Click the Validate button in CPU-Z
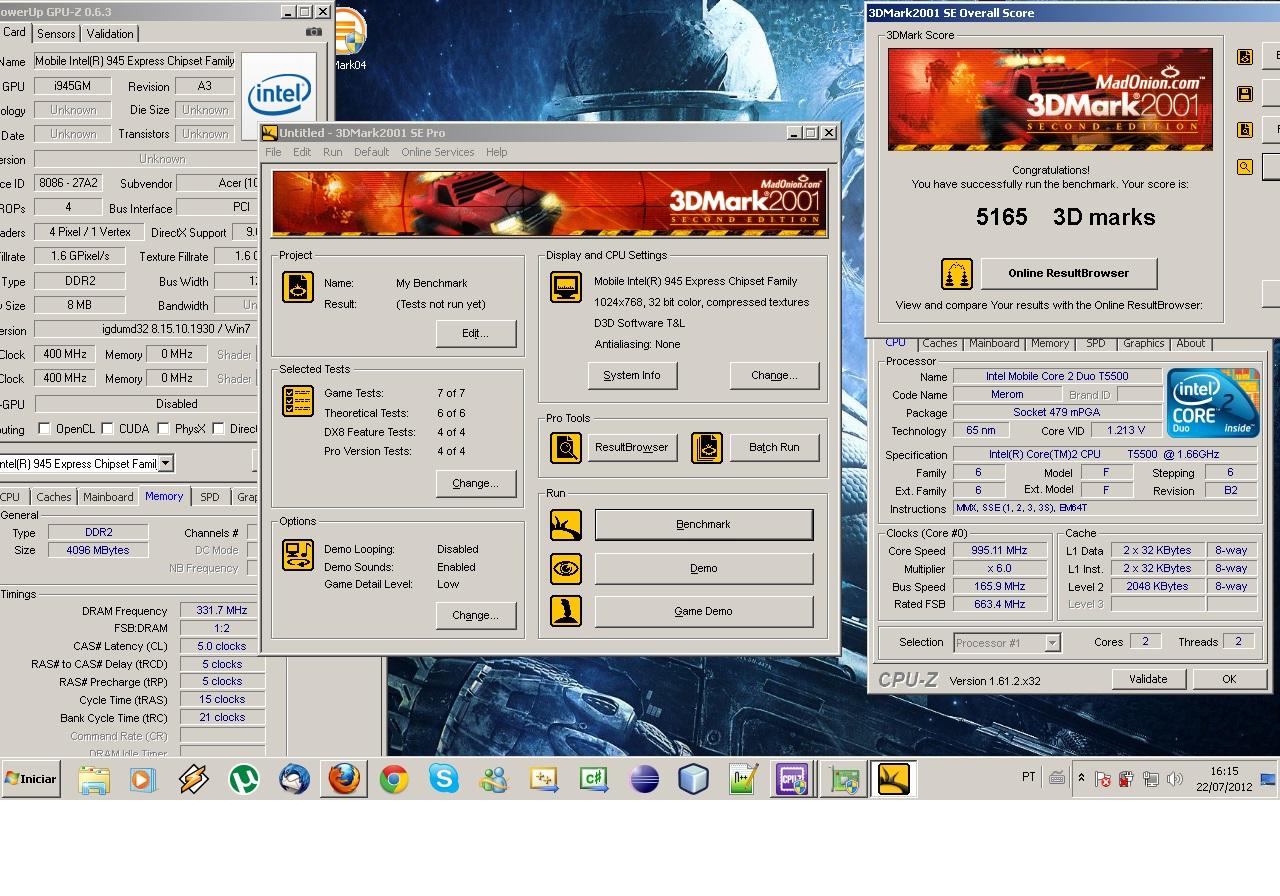The height and width of the screenshot is (896, 1280). point(1148,679)
